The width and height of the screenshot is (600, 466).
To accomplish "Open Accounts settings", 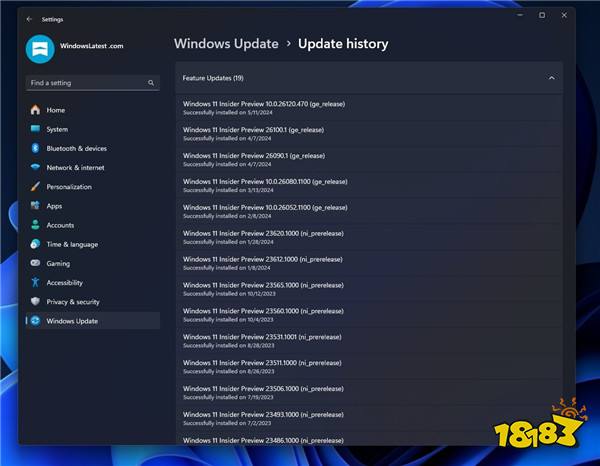I will coord(93,225).
